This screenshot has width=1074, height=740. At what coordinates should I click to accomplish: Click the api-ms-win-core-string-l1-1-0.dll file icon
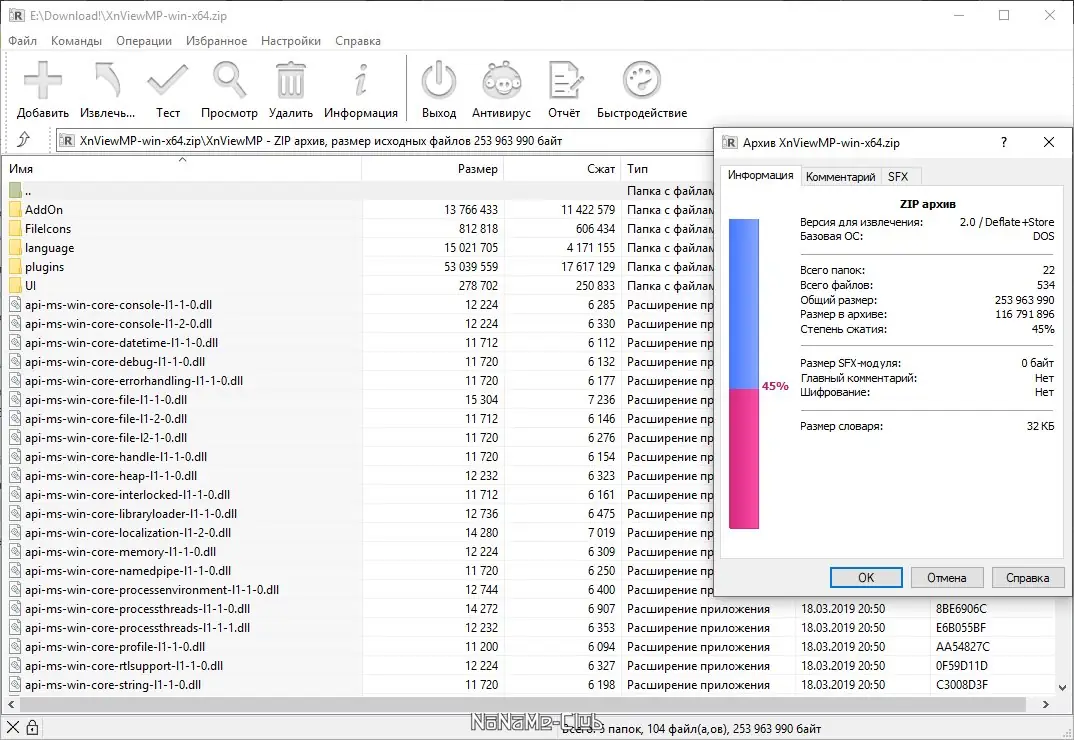[x=16, y=684]
